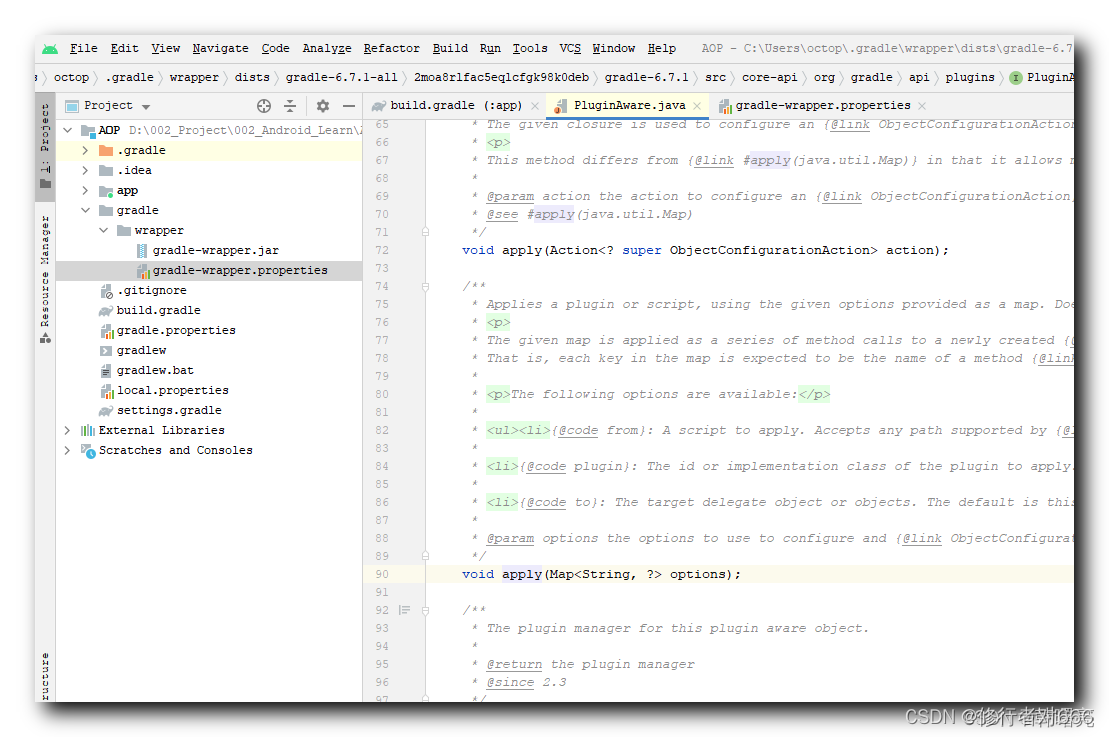Expand the External Libraries node
The height and width of the screenshot is (737, 1109).
[66, 430]
